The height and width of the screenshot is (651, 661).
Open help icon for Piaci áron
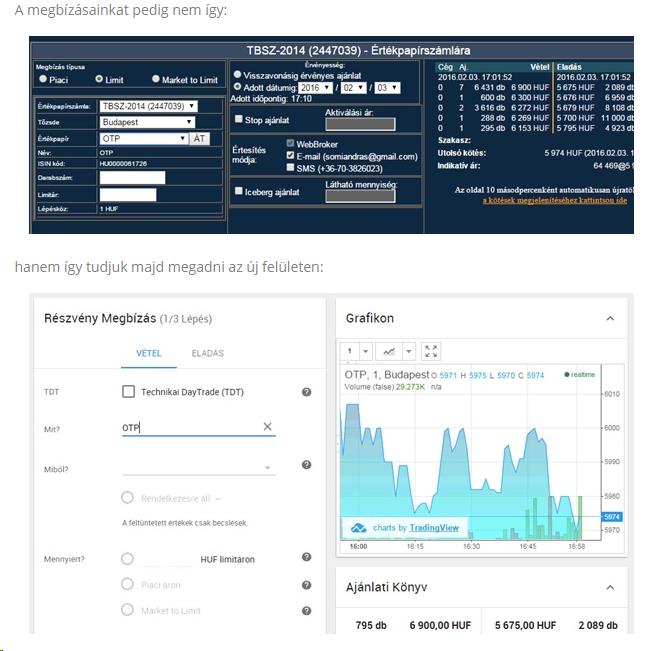pos(306,585)
